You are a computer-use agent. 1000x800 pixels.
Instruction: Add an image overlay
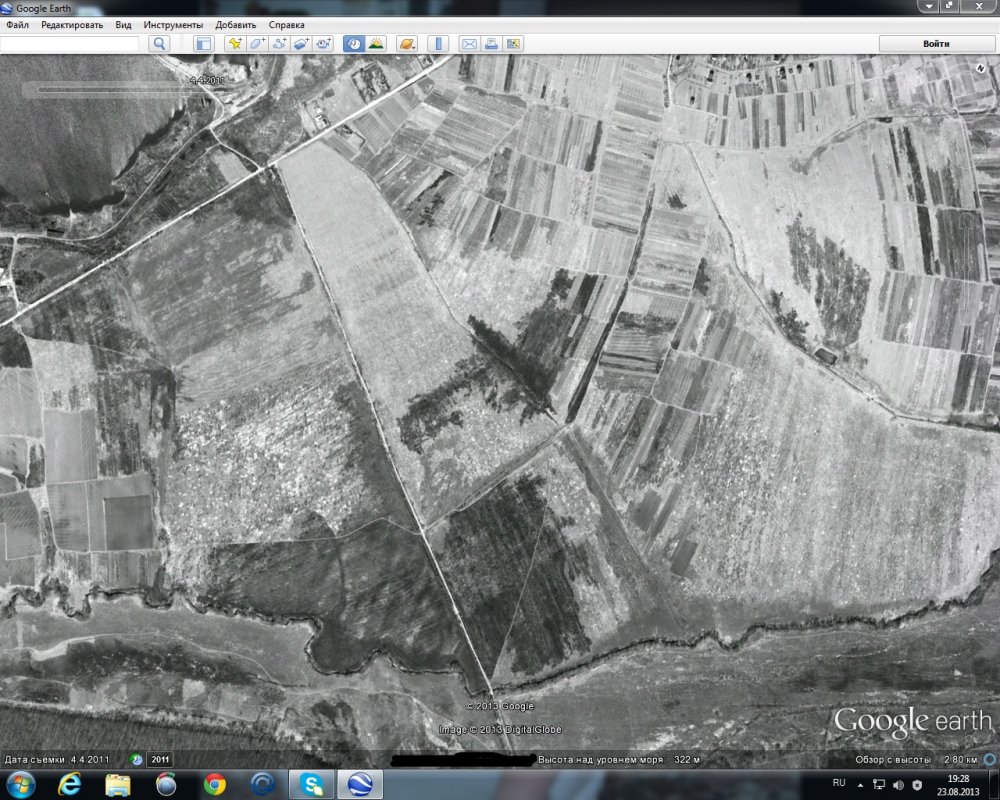tap(301, 44)
